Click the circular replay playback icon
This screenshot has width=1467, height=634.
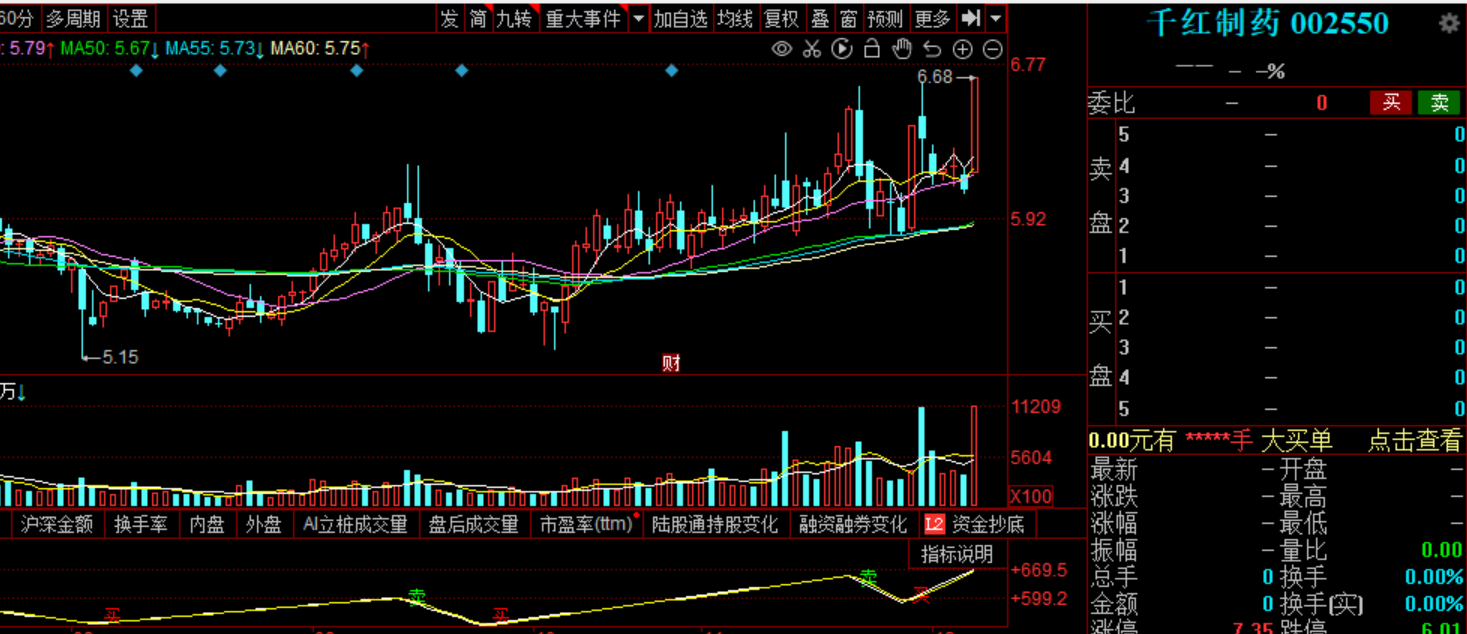tap(842, 49)
